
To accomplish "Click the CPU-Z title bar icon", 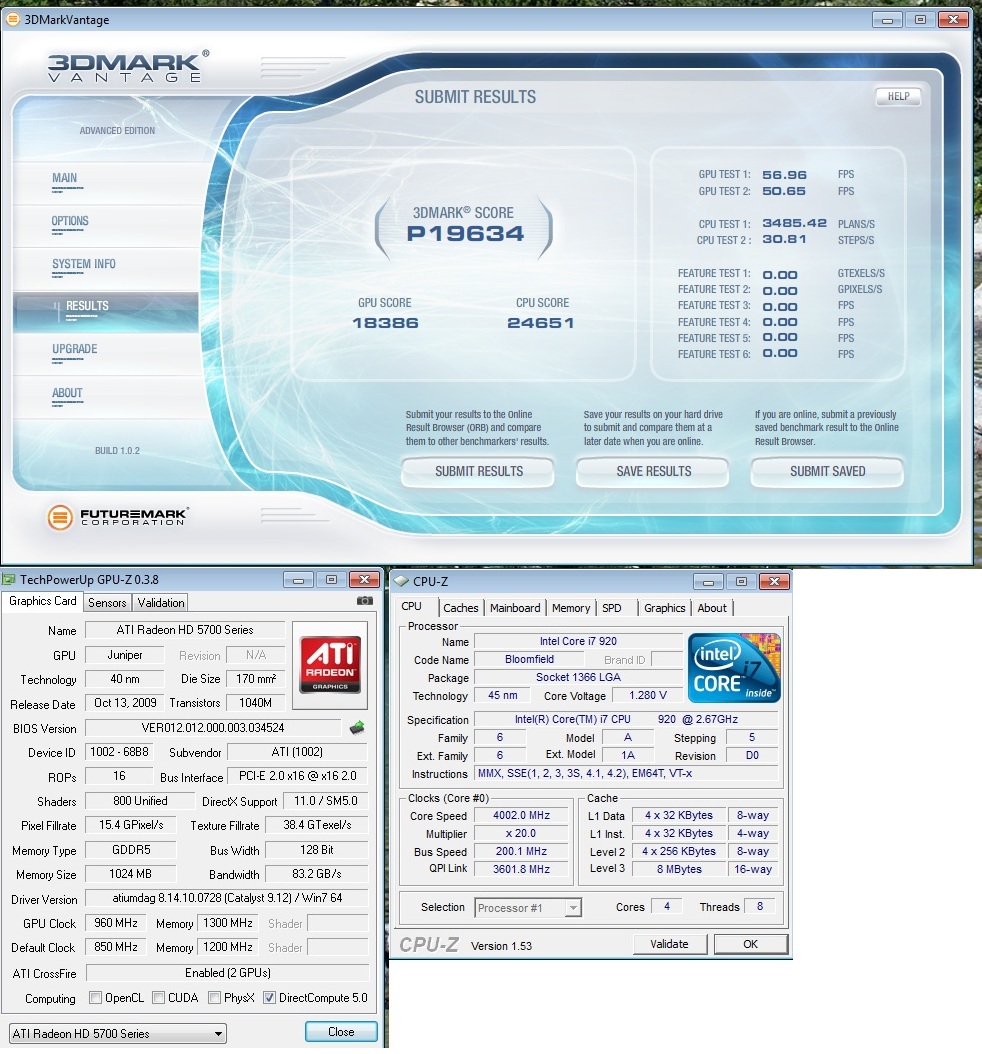I will pos(401,581).
